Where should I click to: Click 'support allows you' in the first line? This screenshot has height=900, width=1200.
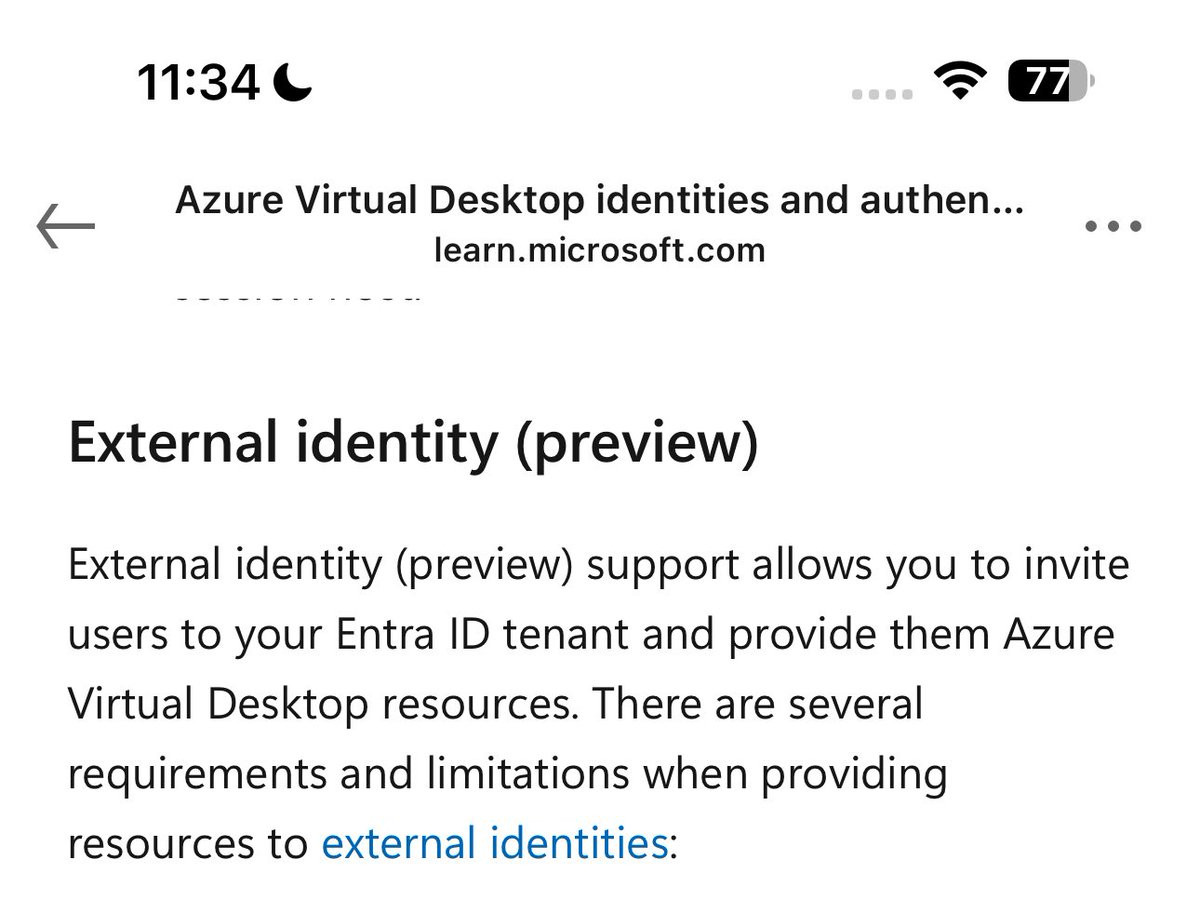pyautogui.click(x=770, y=564)
